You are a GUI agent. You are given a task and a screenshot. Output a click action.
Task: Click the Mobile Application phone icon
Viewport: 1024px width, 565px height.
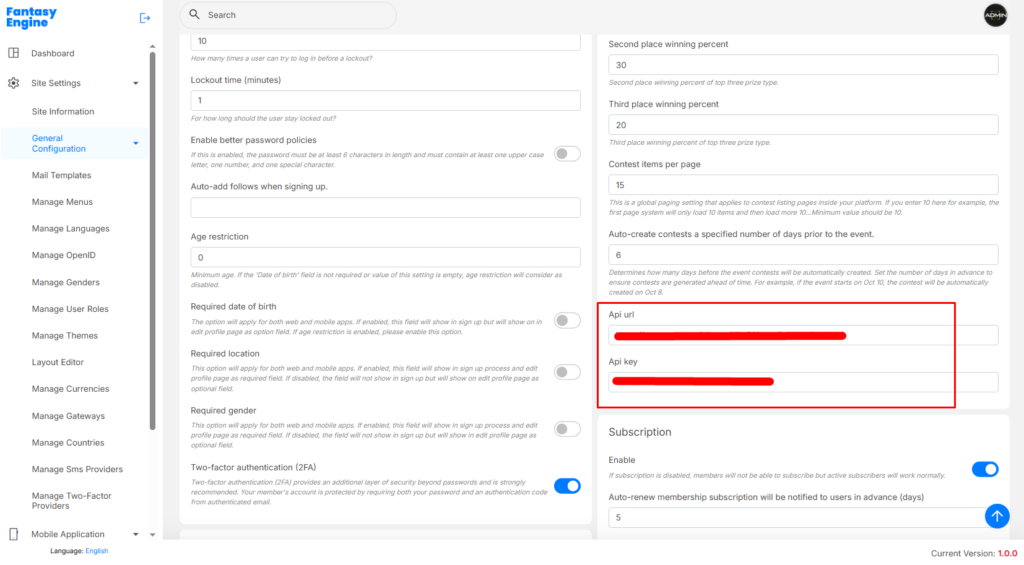[13, 534]
